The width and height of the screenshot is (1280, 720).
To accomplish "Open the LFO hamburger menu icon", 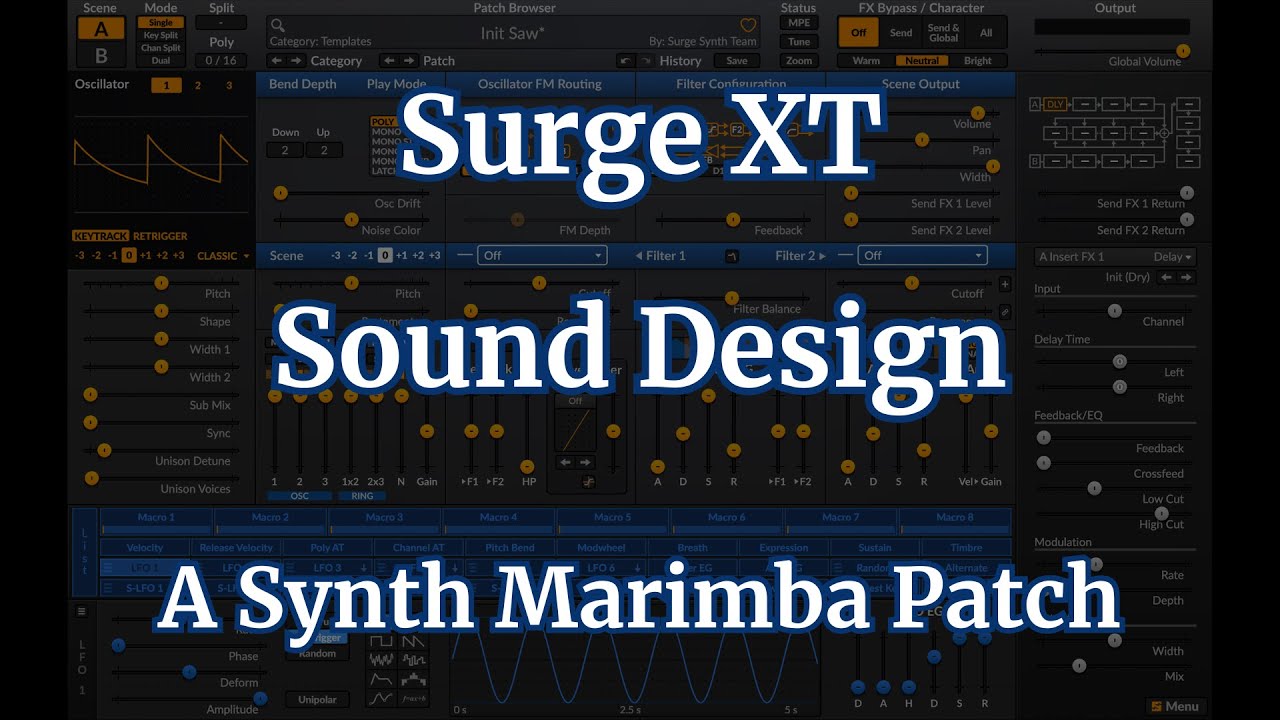I will pyautogui.click(x=82, y=611).
